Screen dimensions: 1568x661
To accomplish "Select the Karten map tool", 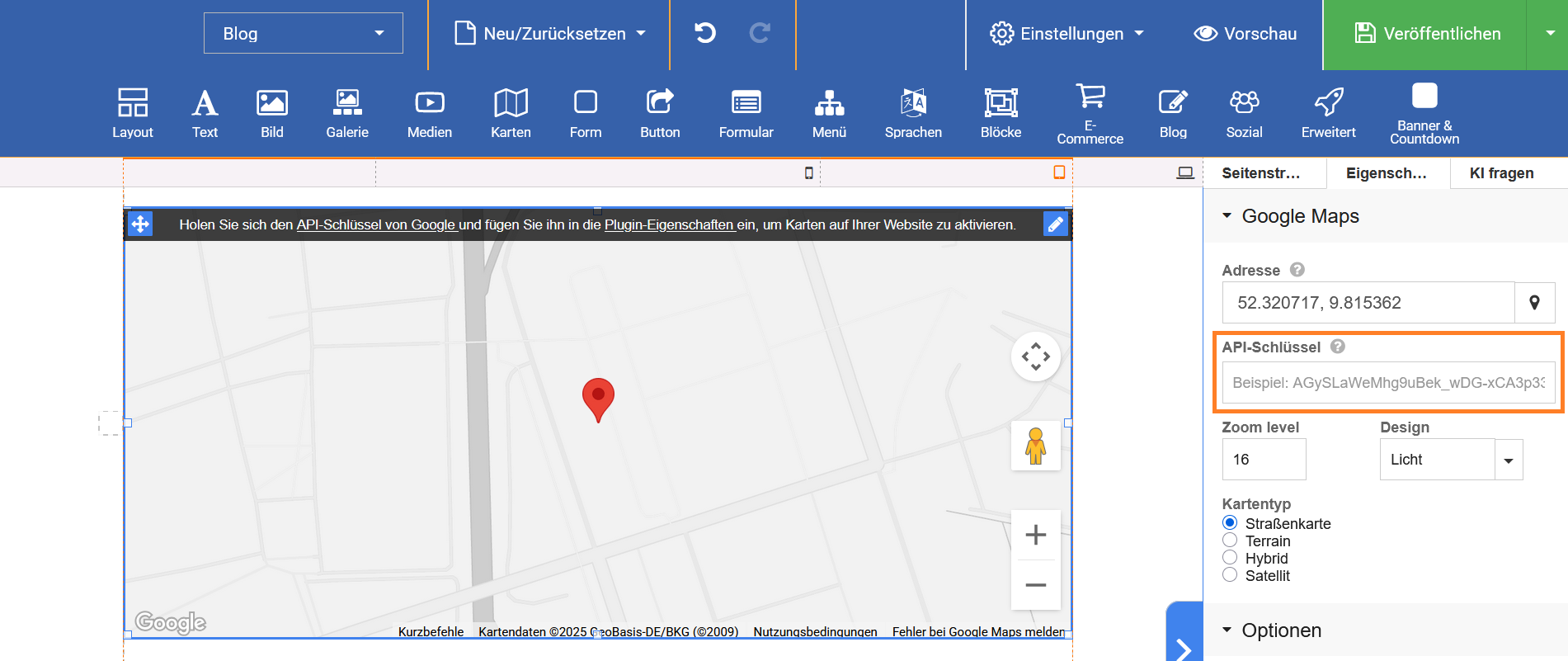I will pyautogui.click(x=511, y=113).
